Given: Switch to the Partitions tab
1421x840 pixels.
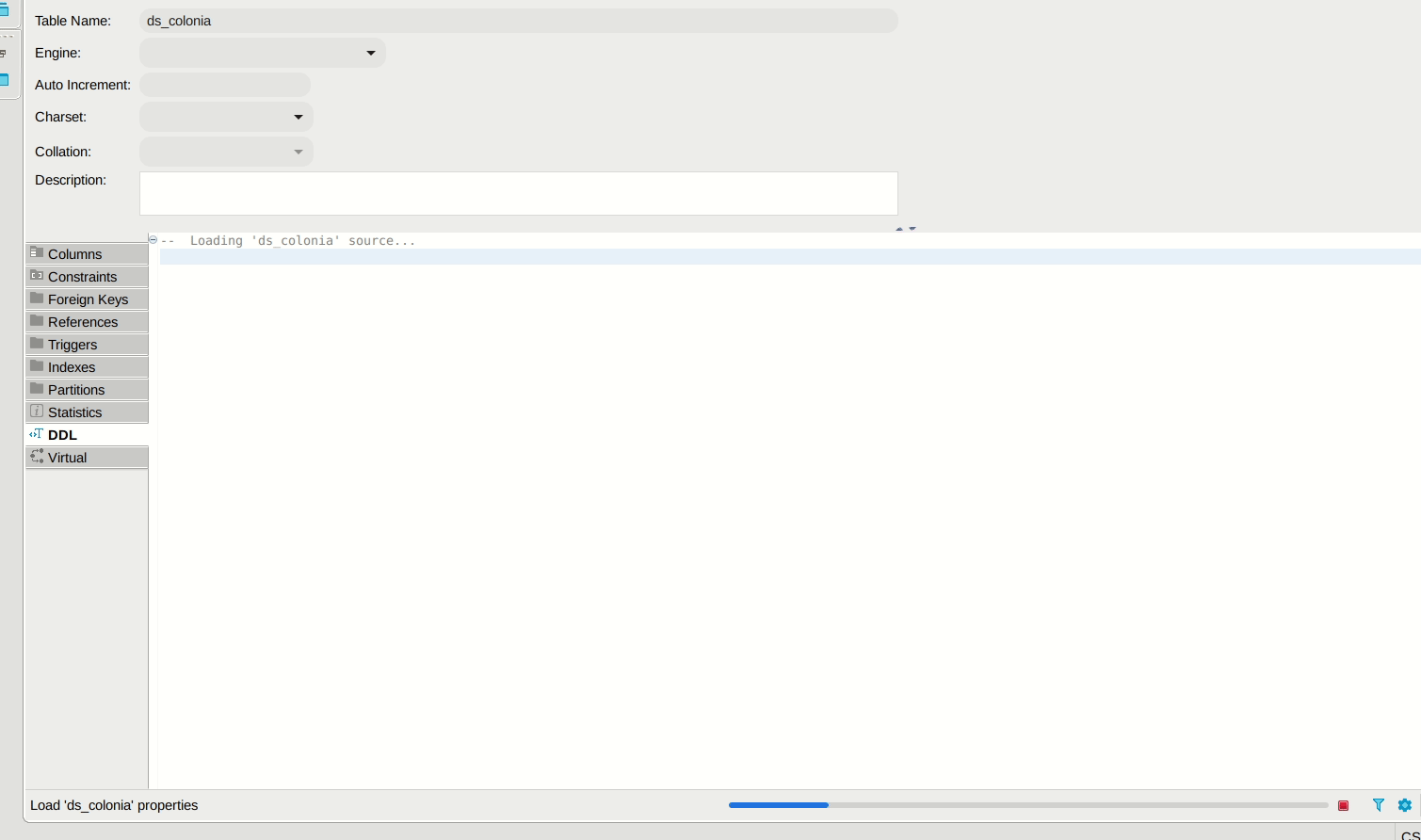Looking at the screenshot, I should (75, 389).
